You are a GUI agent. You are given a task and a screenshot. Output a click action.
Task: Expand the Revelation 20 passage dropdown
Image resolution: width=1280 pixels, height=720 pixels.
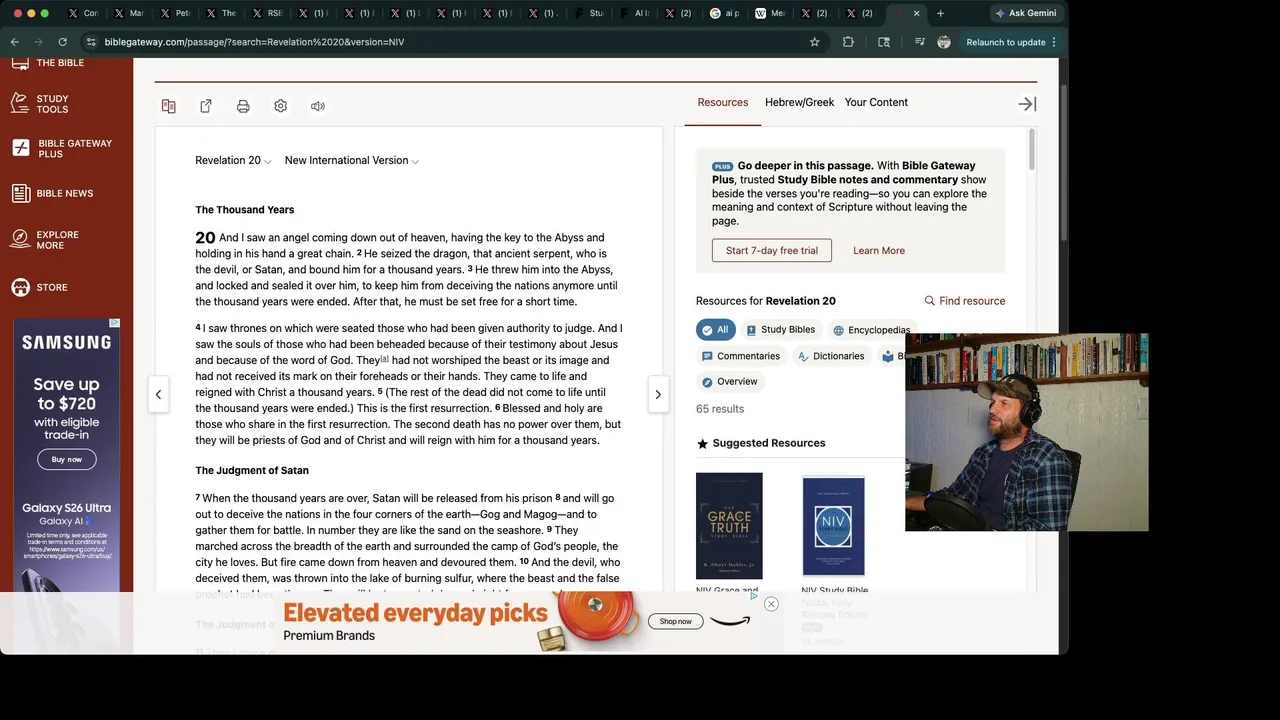[x=233, y=161]
